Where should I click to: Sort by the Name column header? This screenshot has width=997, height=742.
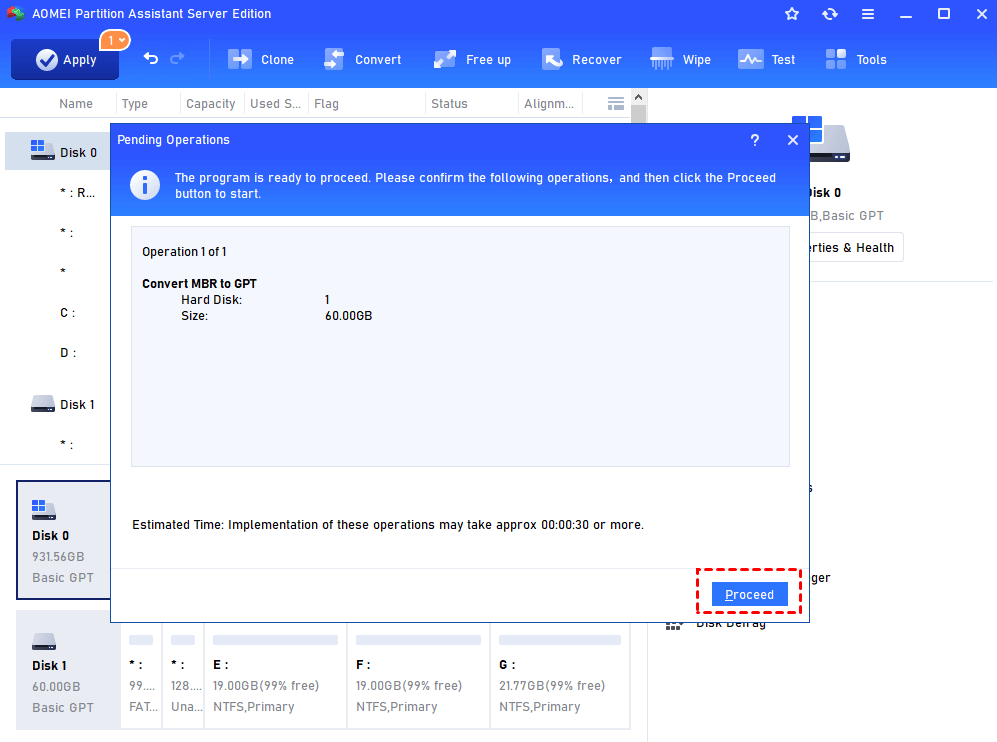(76, 104)
